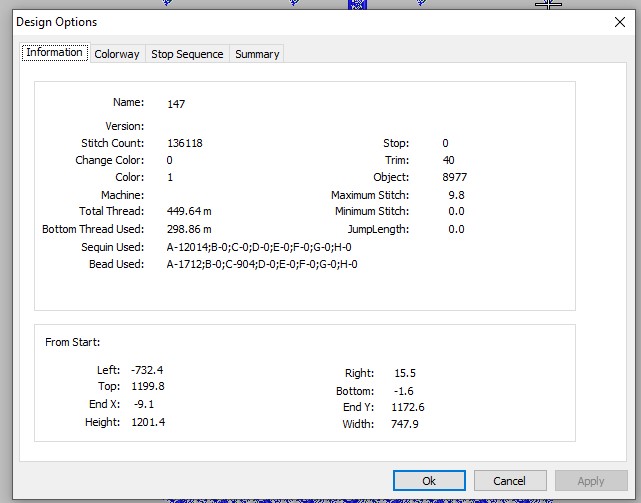Click the Change Color label

110,160
